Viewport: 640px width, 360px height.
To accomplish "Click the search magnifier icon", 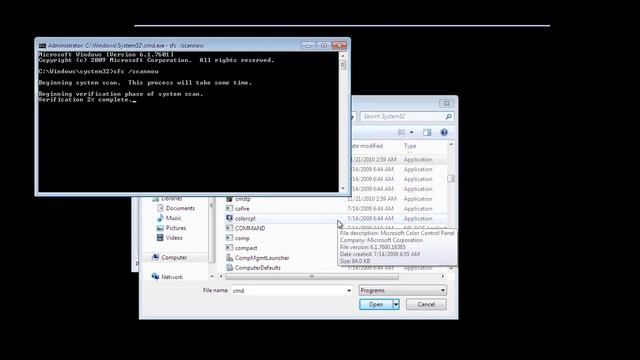I will [x=448, y=117].
